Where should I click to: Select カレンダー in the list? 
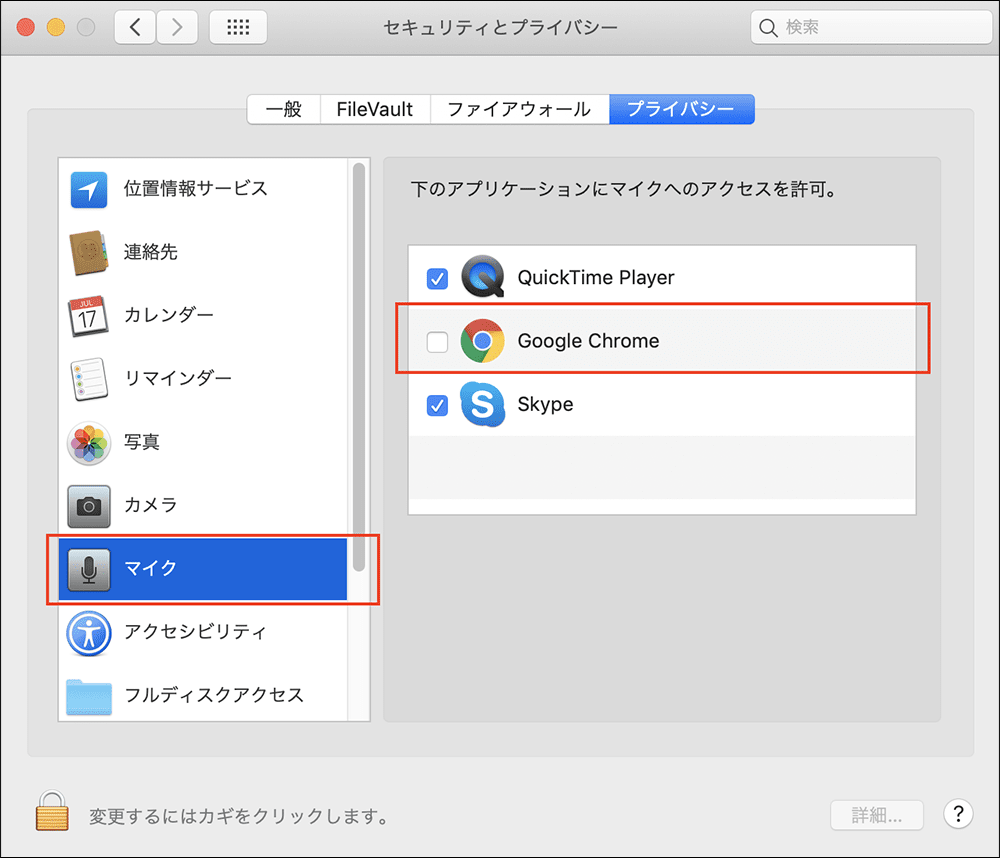pos(203,316)
